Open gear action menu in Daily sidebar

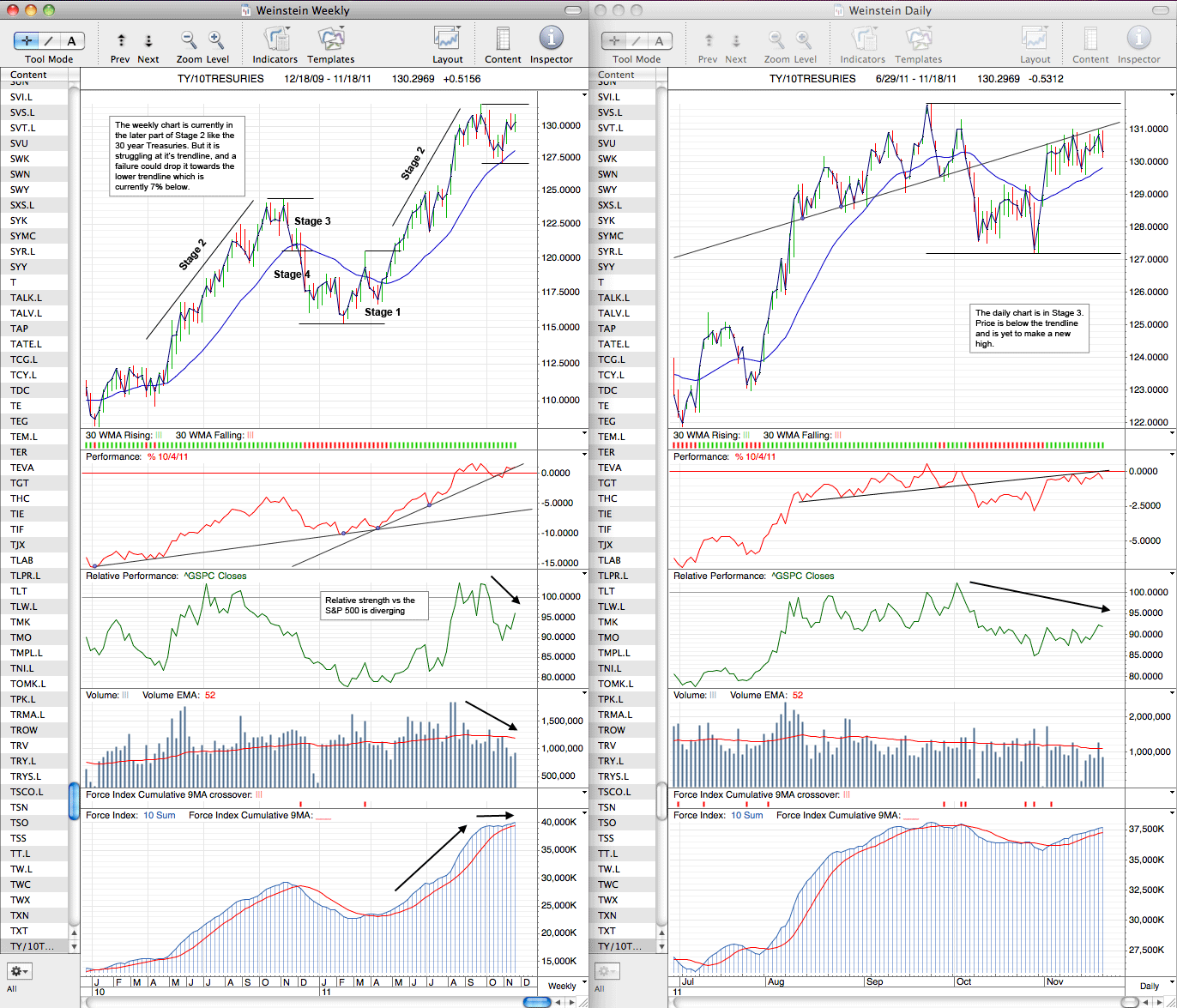607,971
